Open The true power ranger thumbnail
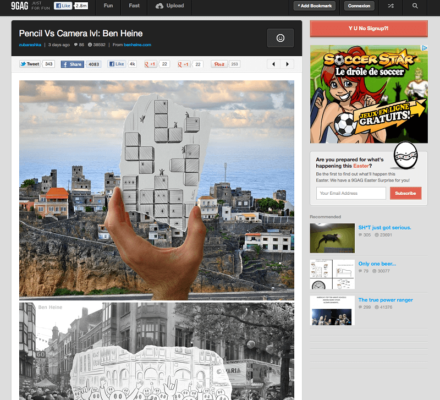The image size is (440, 400). [332, 311]
